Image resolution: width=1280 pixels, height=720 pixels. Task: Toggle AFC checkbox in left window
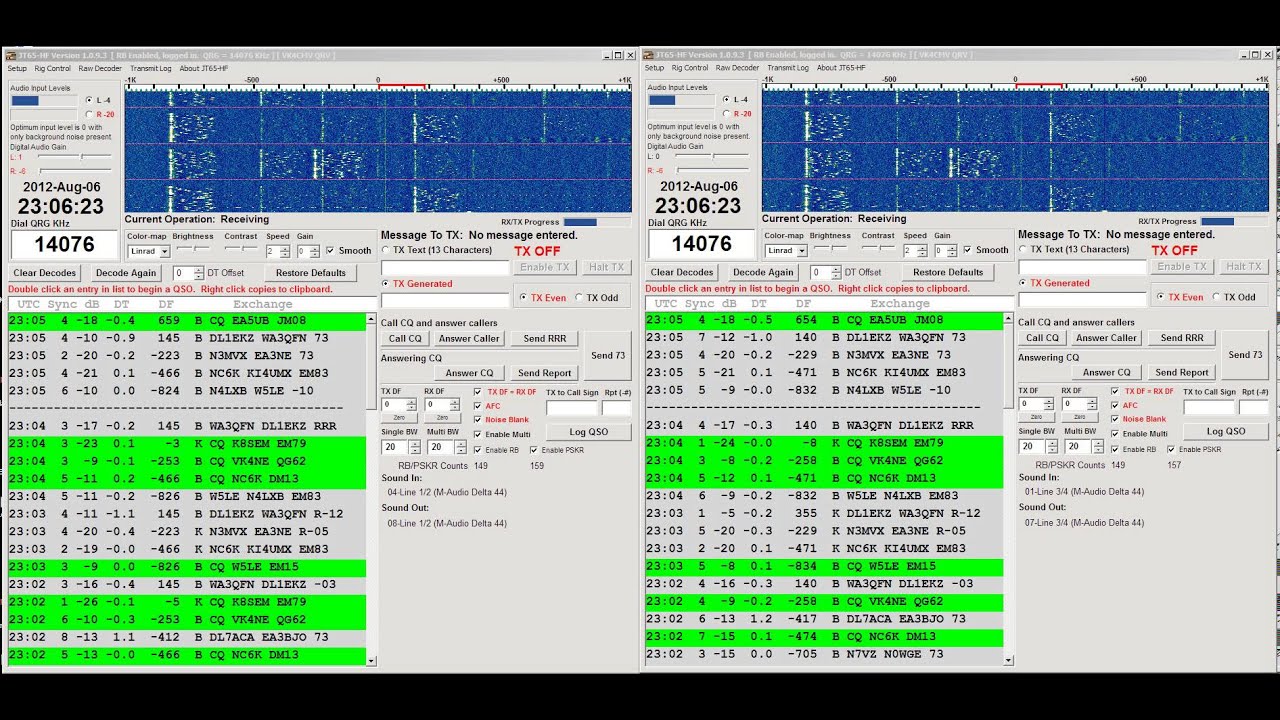478,406
